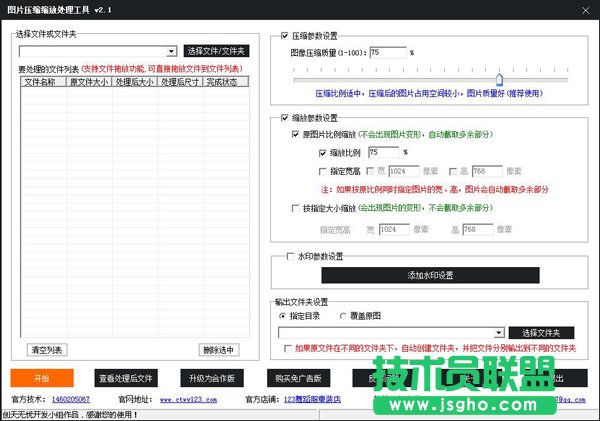Check the 高 height checkbox
The height and width of the screenshot is (421, 600).
tap(453, 171)
